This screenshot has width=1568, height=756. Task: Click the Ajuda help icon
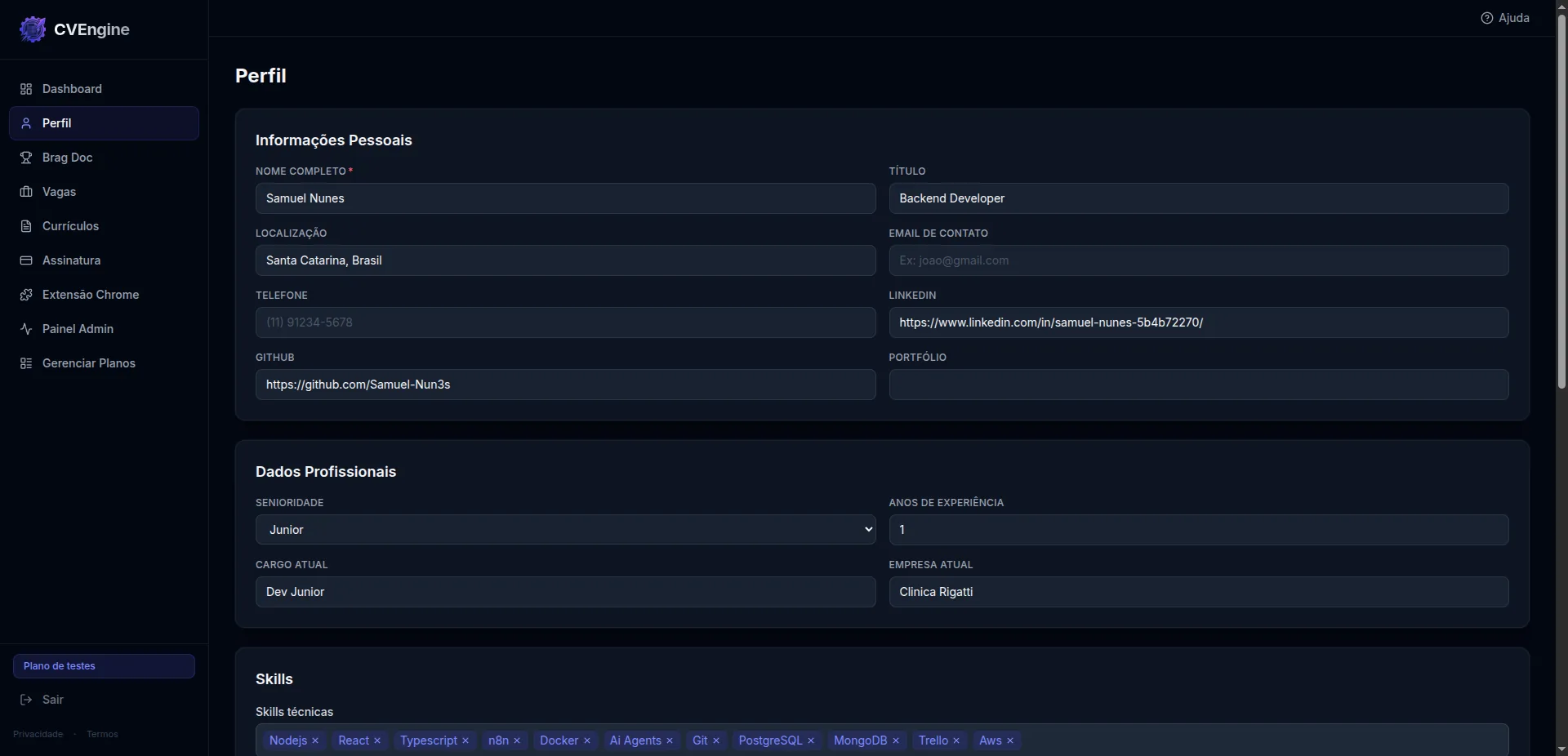1488,17
